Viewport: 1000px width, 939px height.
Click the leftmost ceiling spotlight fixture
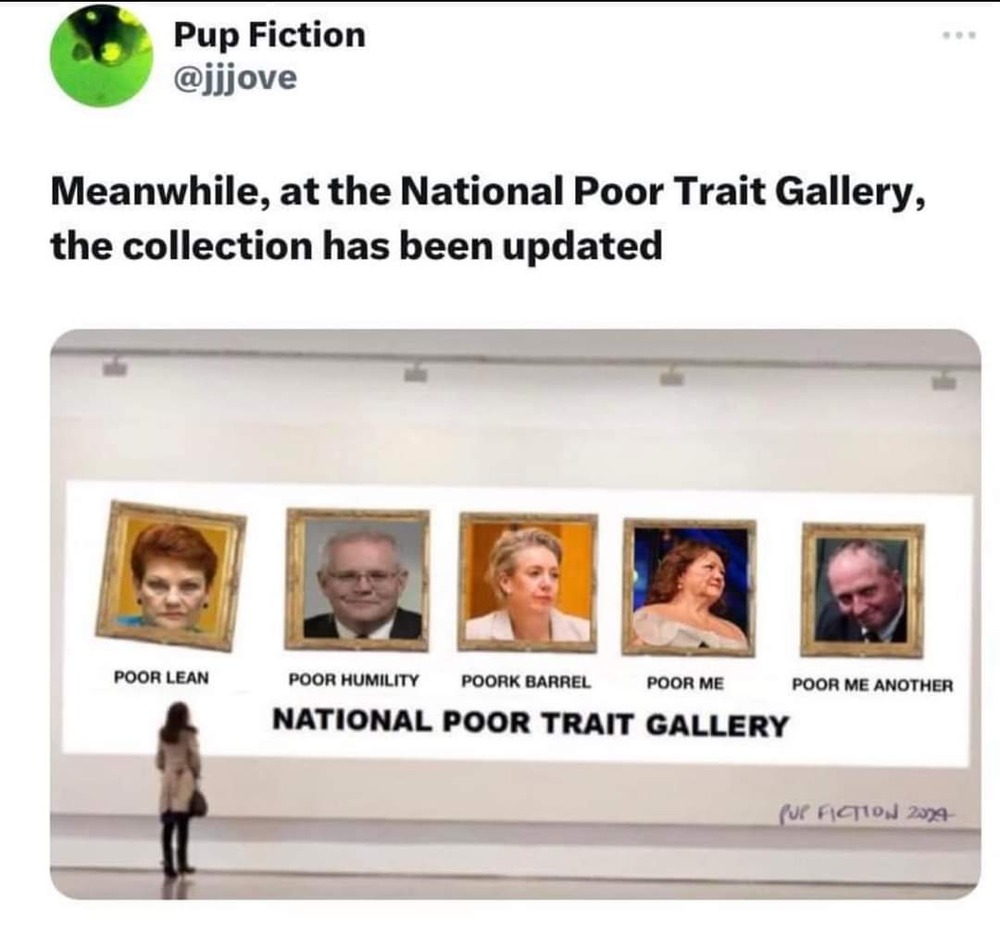[x=115, y=367]
